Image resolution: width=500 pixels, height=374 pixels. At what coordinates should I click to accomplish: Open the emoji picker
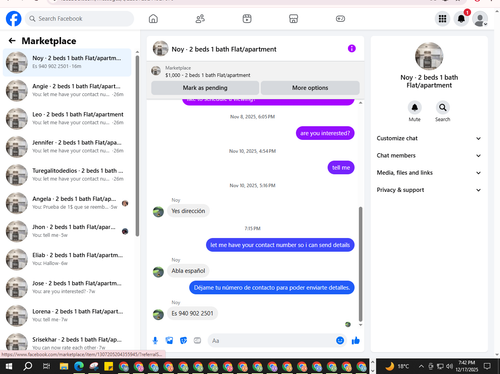coord(340,340)
